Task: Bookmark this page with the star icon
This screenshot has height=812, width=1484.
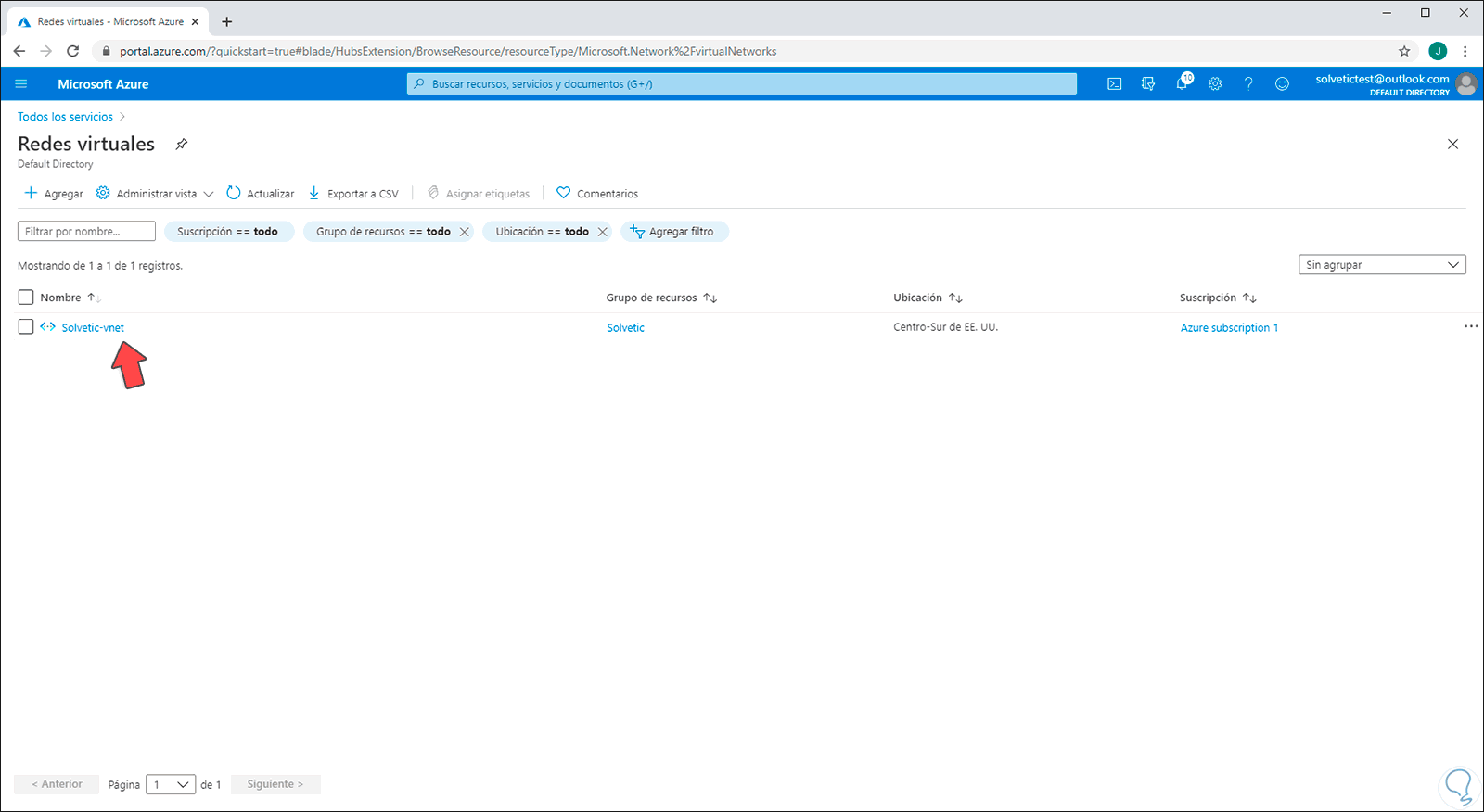Action: pyautogui.click(x=1404, y=51)
